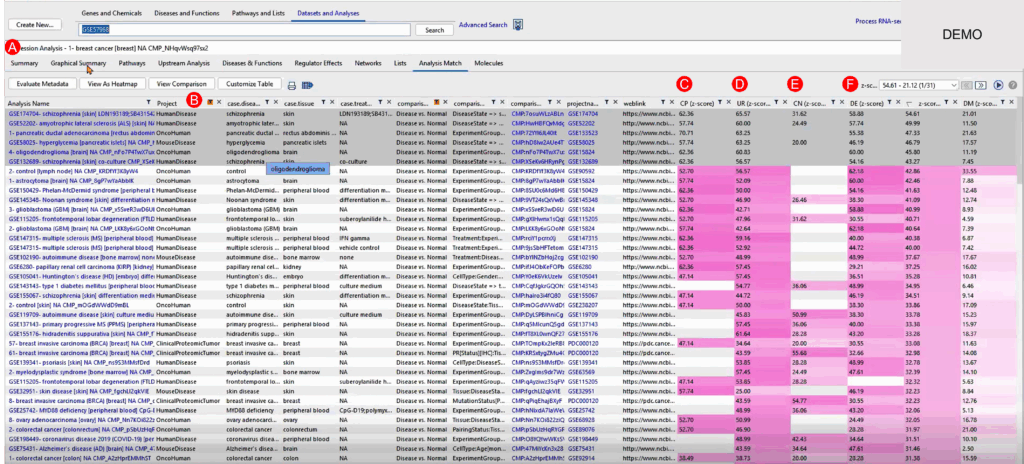This screenshot has height=464, width=1024.
Task: Open the PDC000120 project link in row 57- breast invasive carcinoma
Action: pos(583,342)
